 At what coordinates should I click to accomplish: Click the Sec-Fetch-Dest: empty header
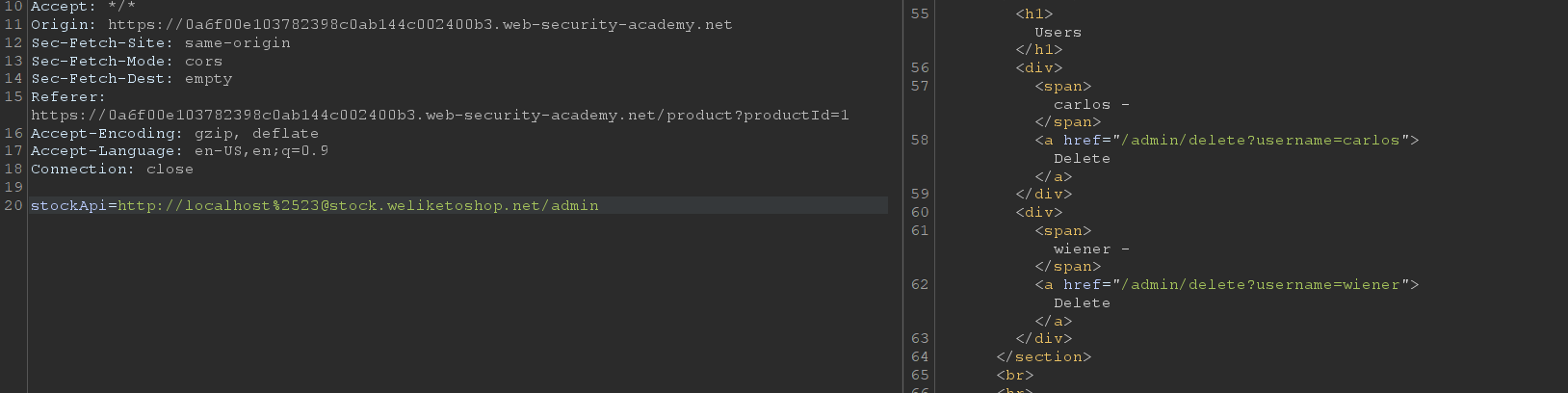pos(131,78)
